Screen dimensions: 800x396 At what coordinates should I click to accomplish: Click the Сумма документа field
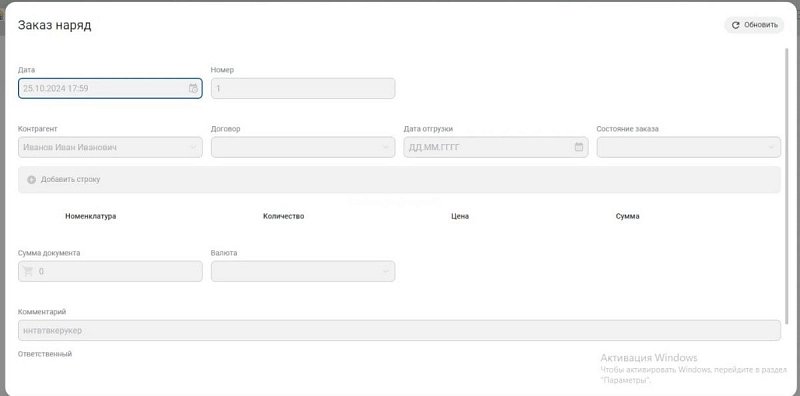tap(110, 271)
